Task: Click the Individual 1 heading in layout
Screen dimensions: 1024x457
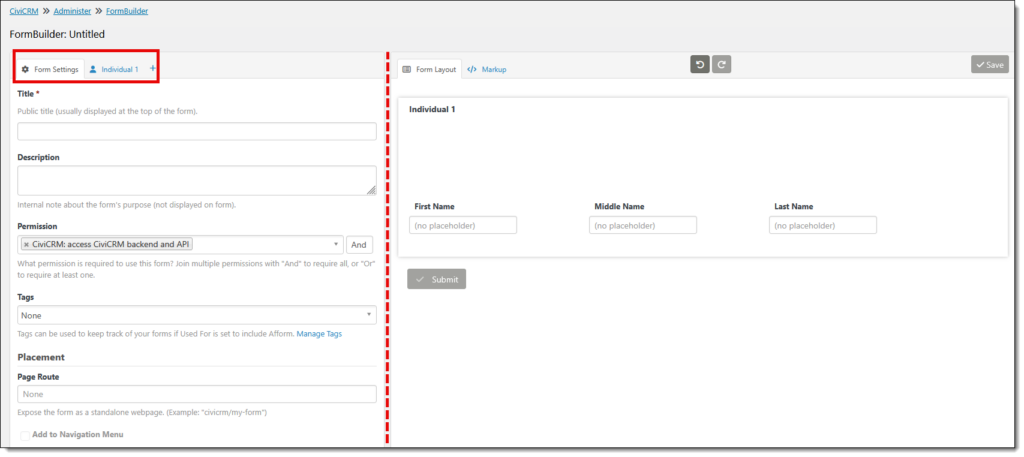Action: pos(432,109)
